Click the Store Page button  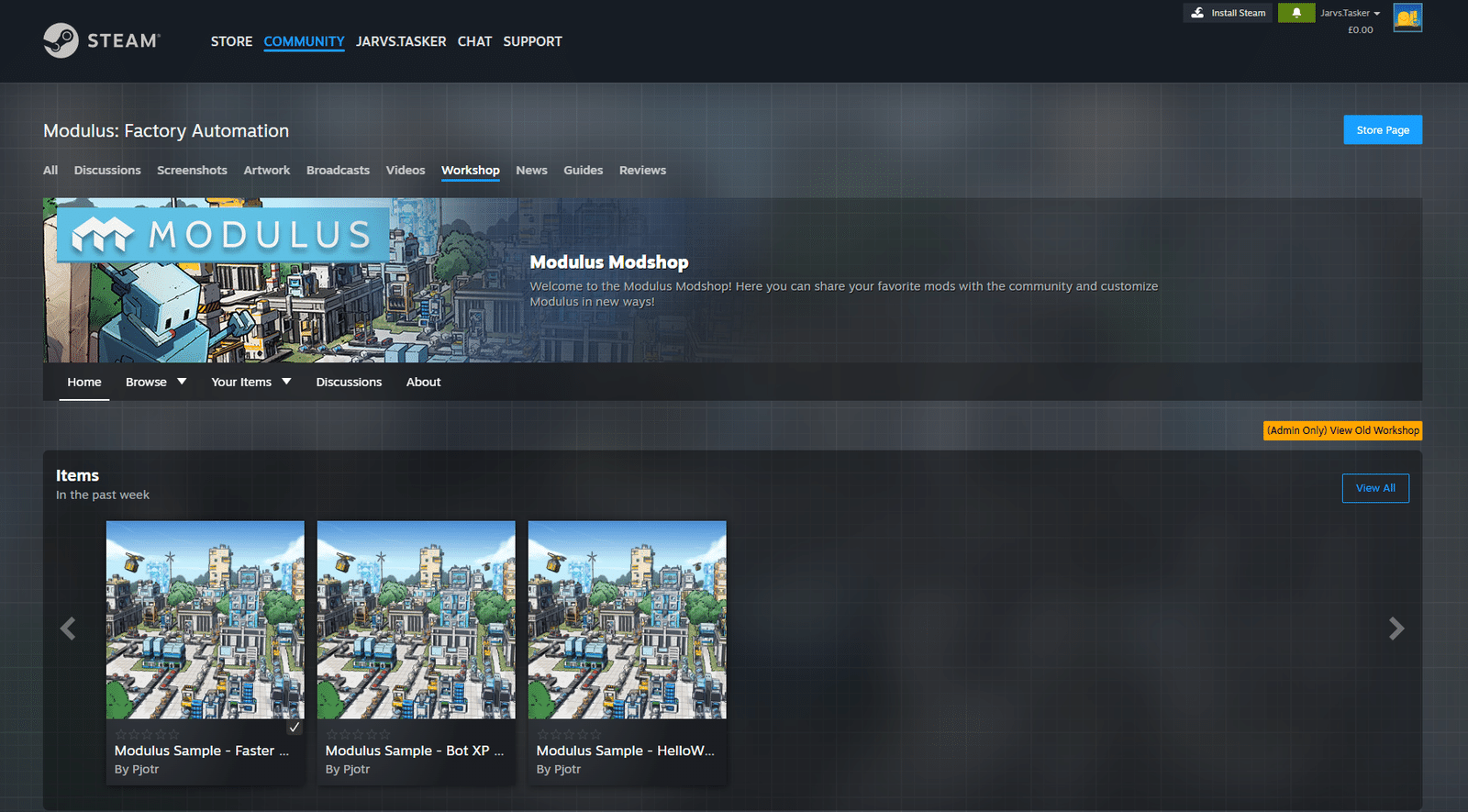click(x=1383, y=130)
